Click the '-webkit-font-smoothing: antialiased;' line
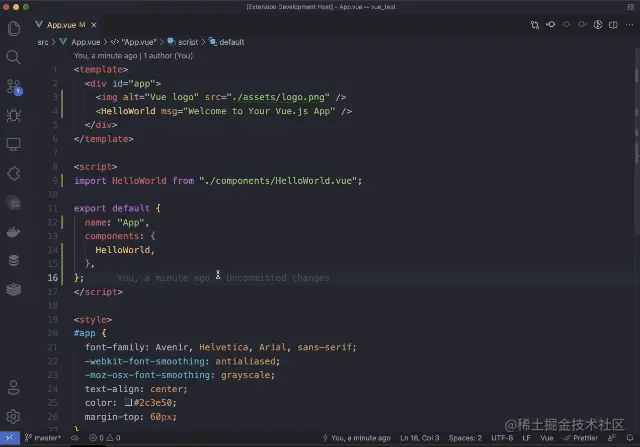This screenshot has width=640, height=447. pyautogui.click(x=182, y=361)
